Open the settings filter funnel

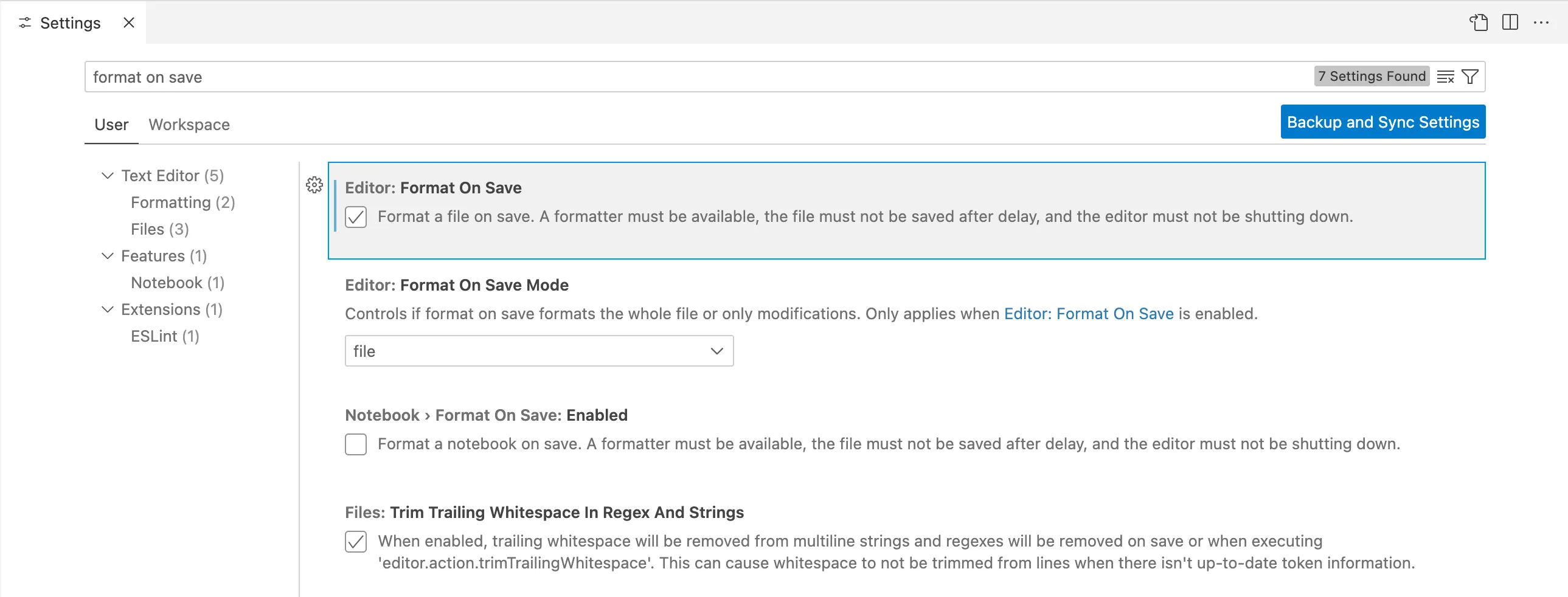1470,77
